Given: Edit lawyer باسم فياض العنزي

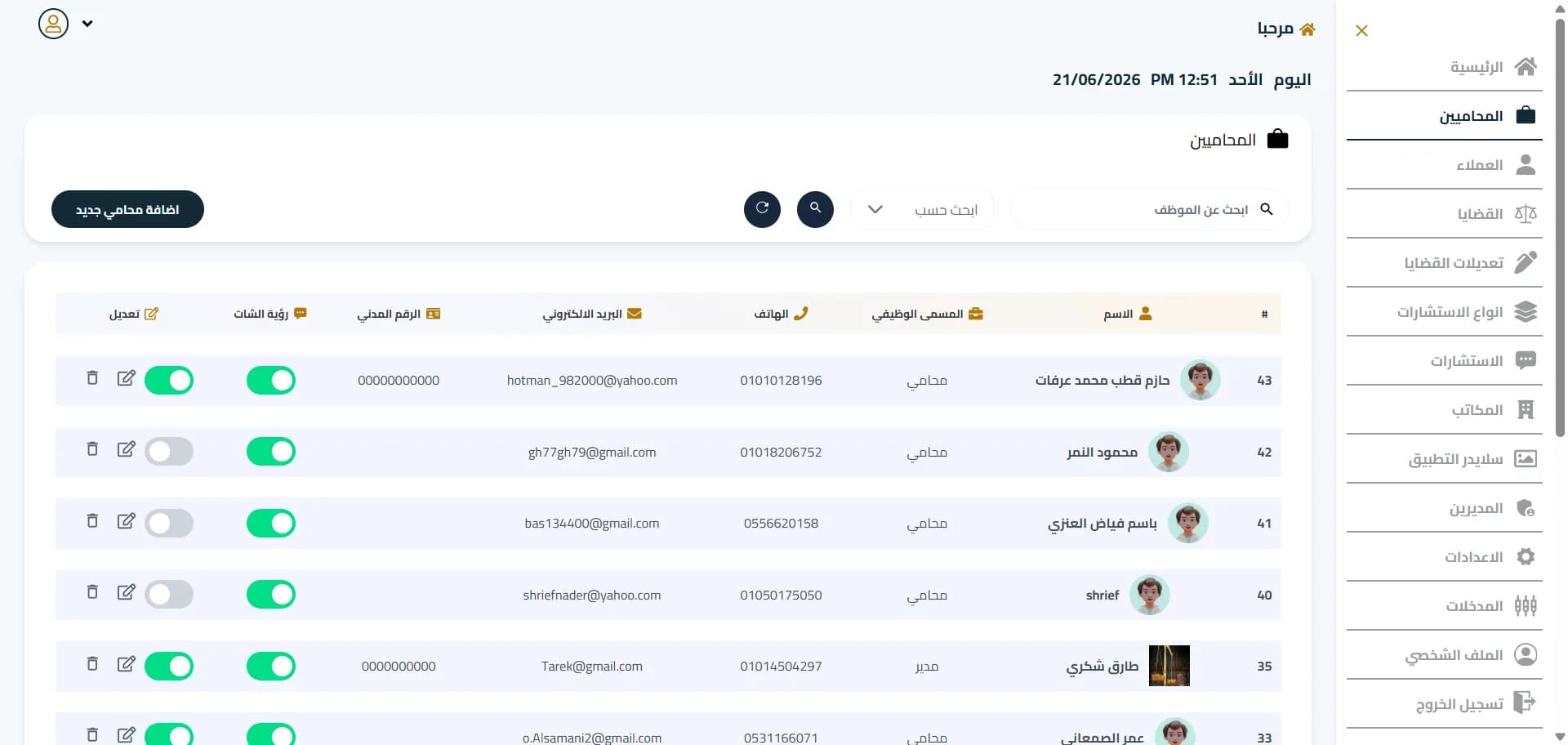Looking at the screenshot, I should (x=126, y=521).
